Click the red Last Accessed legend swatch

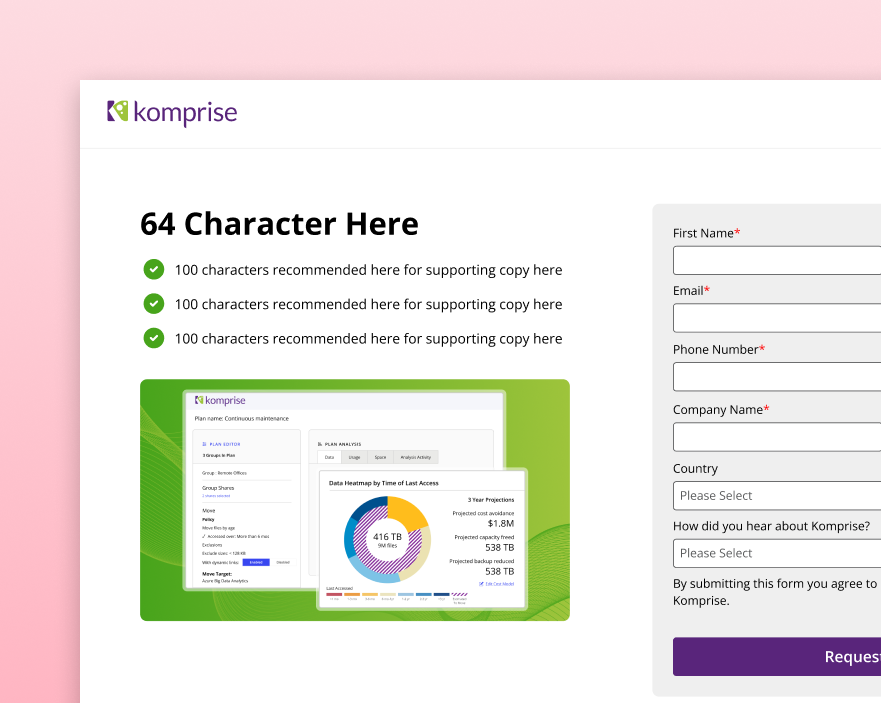pos(332,593)
